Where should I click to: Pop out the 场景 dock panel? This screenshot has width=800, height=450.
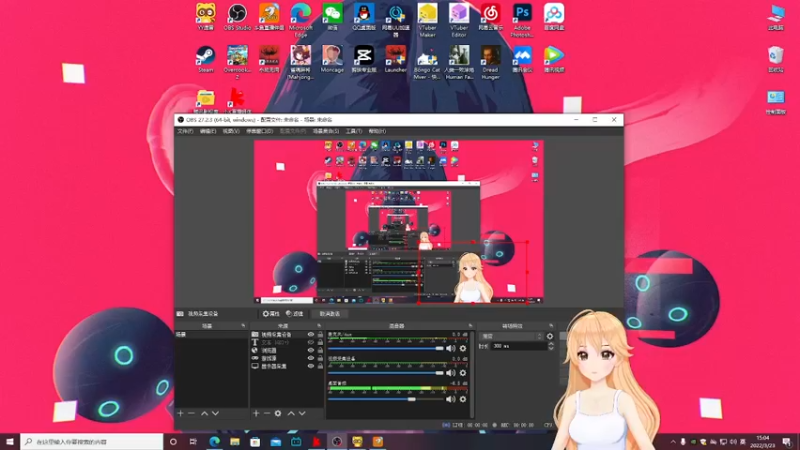(243, 326)
